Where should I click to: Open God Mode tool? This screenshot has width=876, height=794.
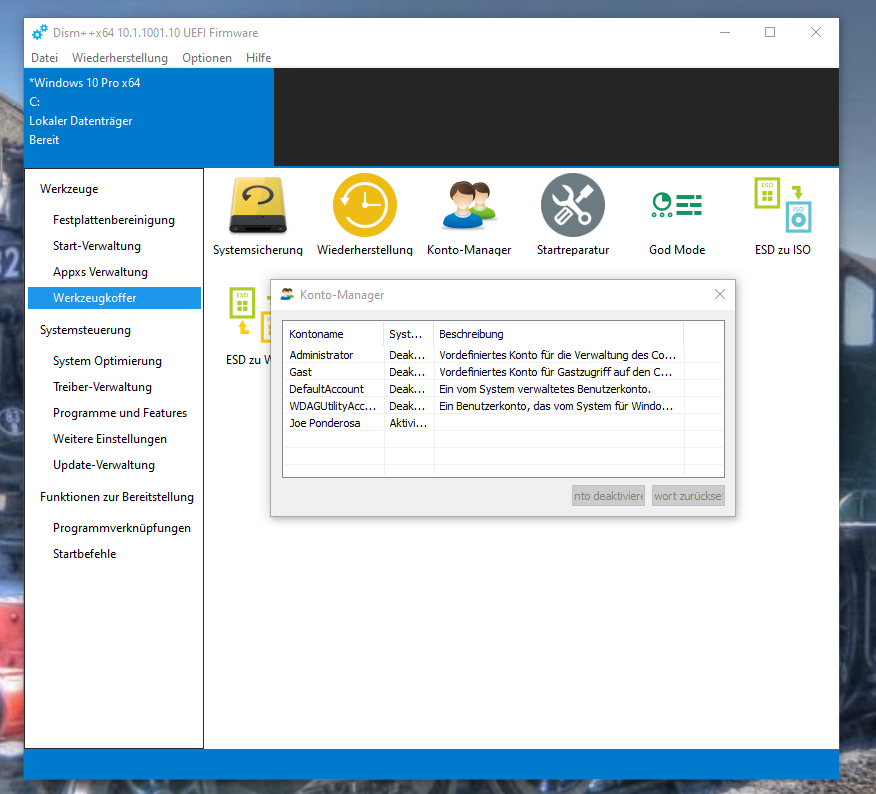677,216
